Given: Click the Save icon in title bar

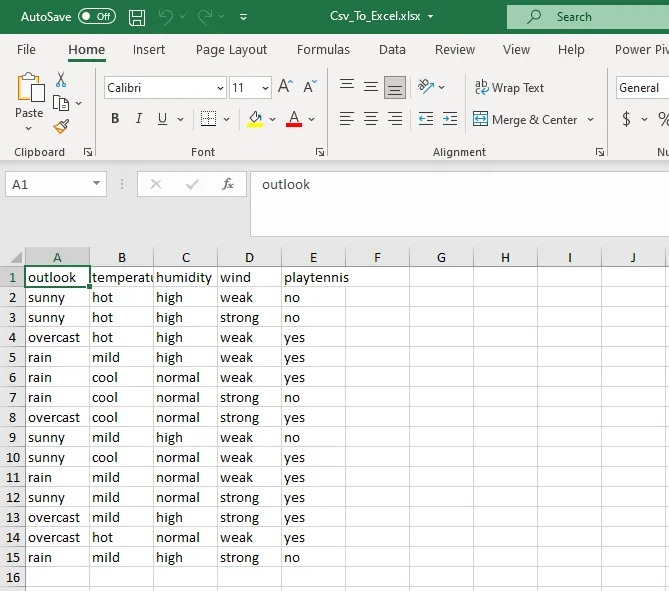Looking at the screenshot, I should tap(137, 17).
